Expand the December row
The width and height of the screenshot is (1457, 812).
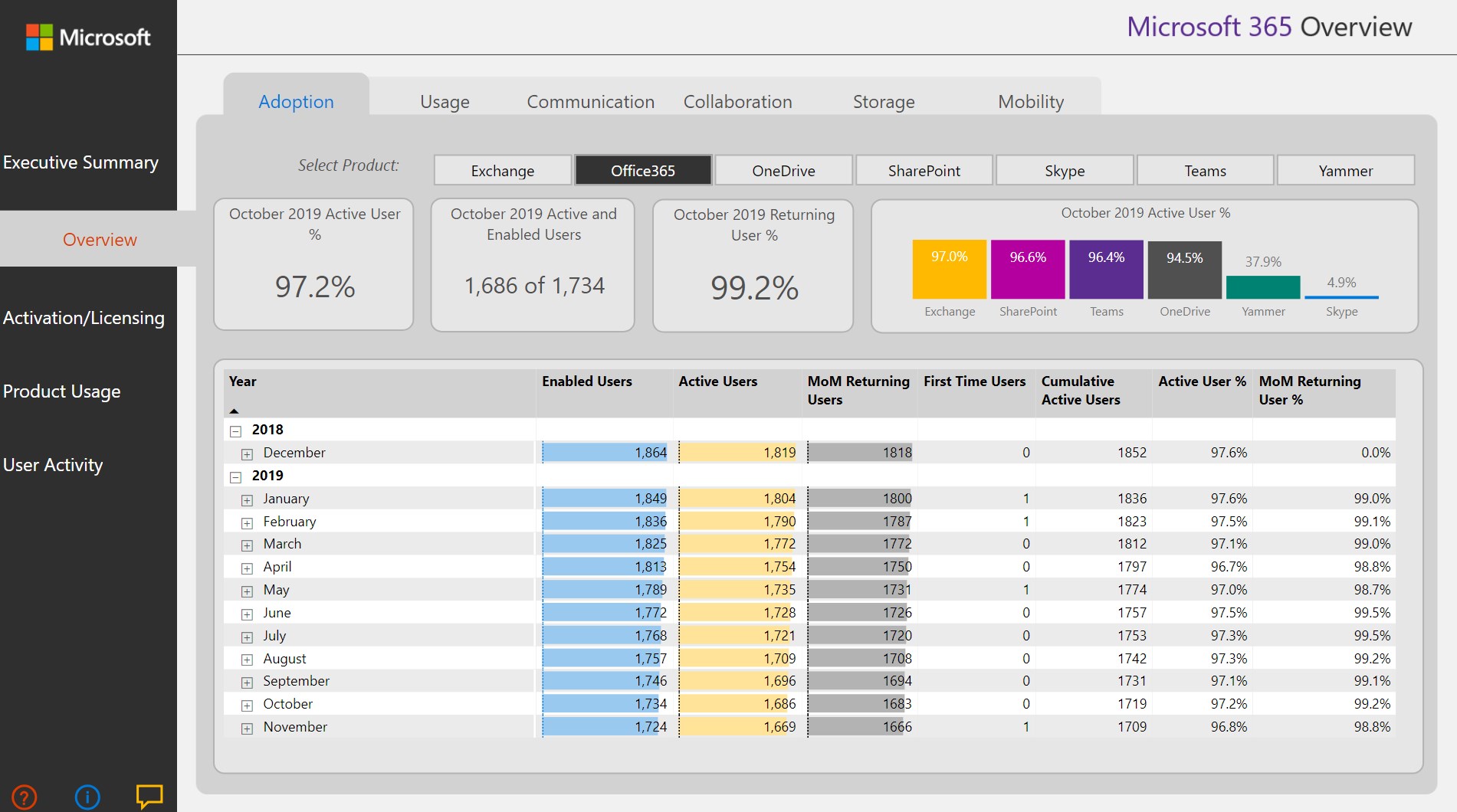(247, 454)
